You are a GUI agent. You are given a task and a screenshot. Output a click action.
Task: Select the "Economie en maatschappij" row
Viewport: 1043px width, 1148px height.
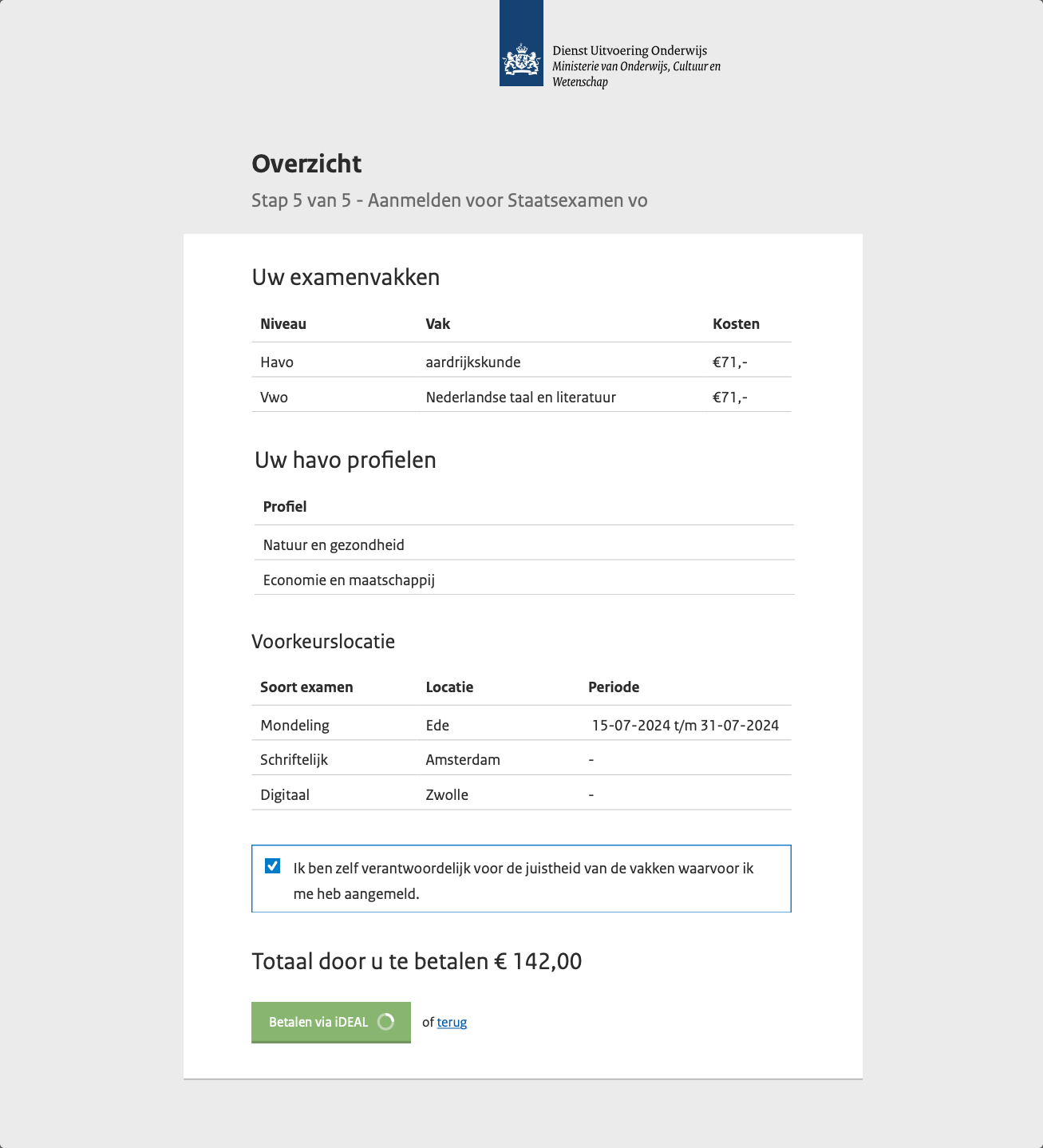click(524, 580)
